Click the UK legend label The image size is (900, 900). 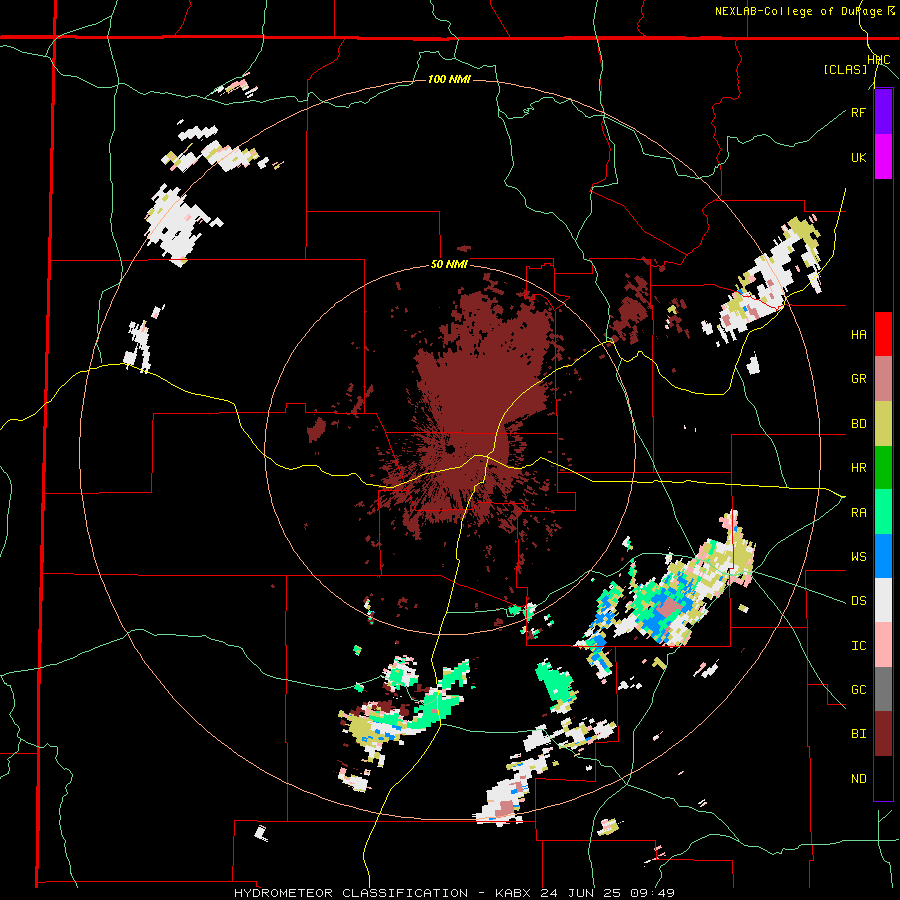pos(858,157)
